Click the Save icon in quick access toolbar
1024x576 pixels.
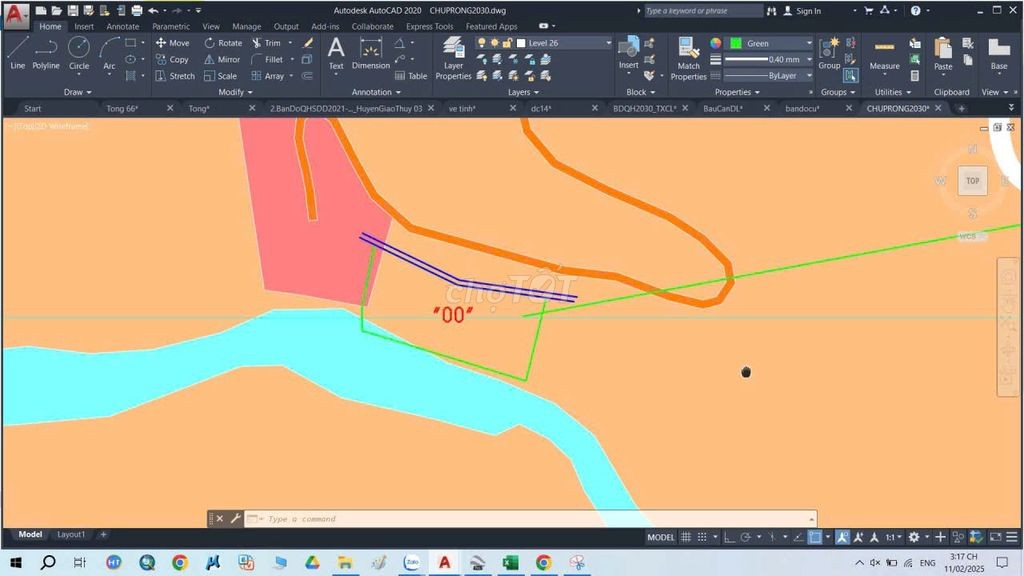pyautogui.click(x=72, y=10)
